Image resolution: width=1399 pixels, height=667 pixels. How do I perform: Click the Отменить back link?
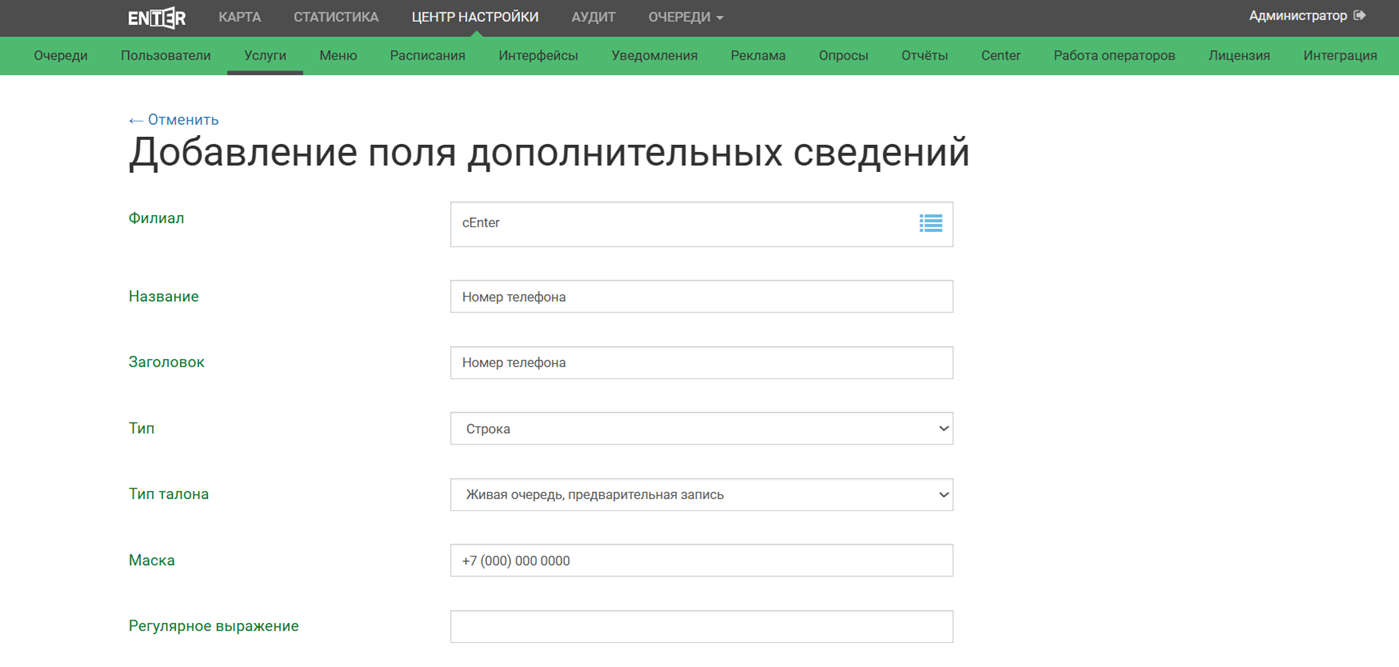pyautogui.click(x=173, y=120)
